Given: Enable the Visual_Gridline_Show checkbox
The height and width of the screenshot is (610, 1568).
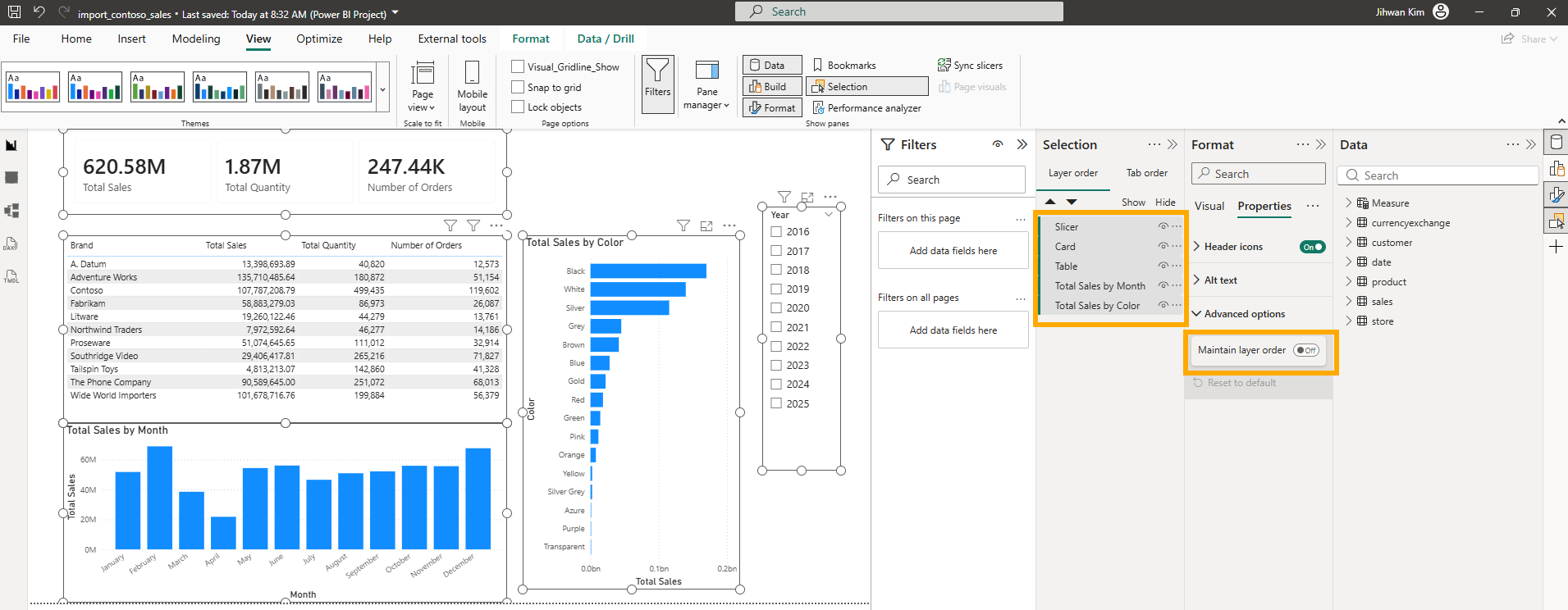Looking at the screenshot, I should point(518,66).
